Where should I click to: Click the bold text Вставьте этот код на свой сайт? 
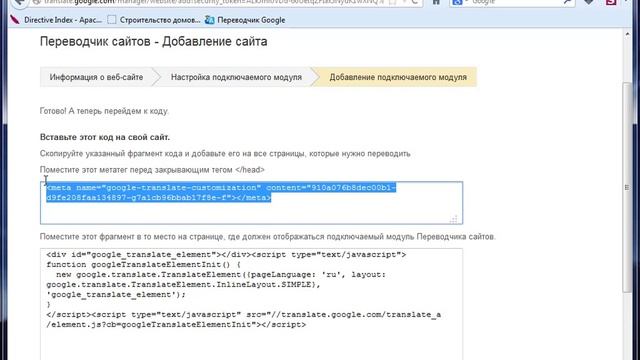[105, 137]
